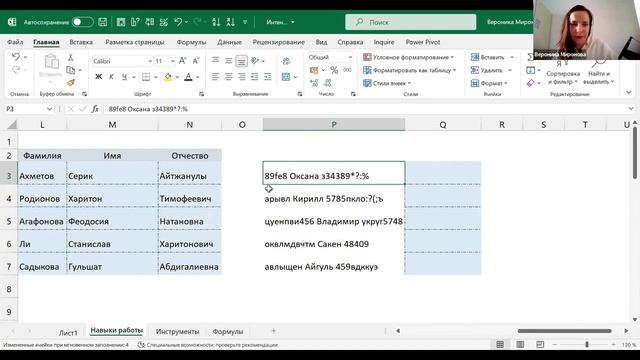Click the Save diskette icon
The image size is (640, 360).
pos(103,22)
